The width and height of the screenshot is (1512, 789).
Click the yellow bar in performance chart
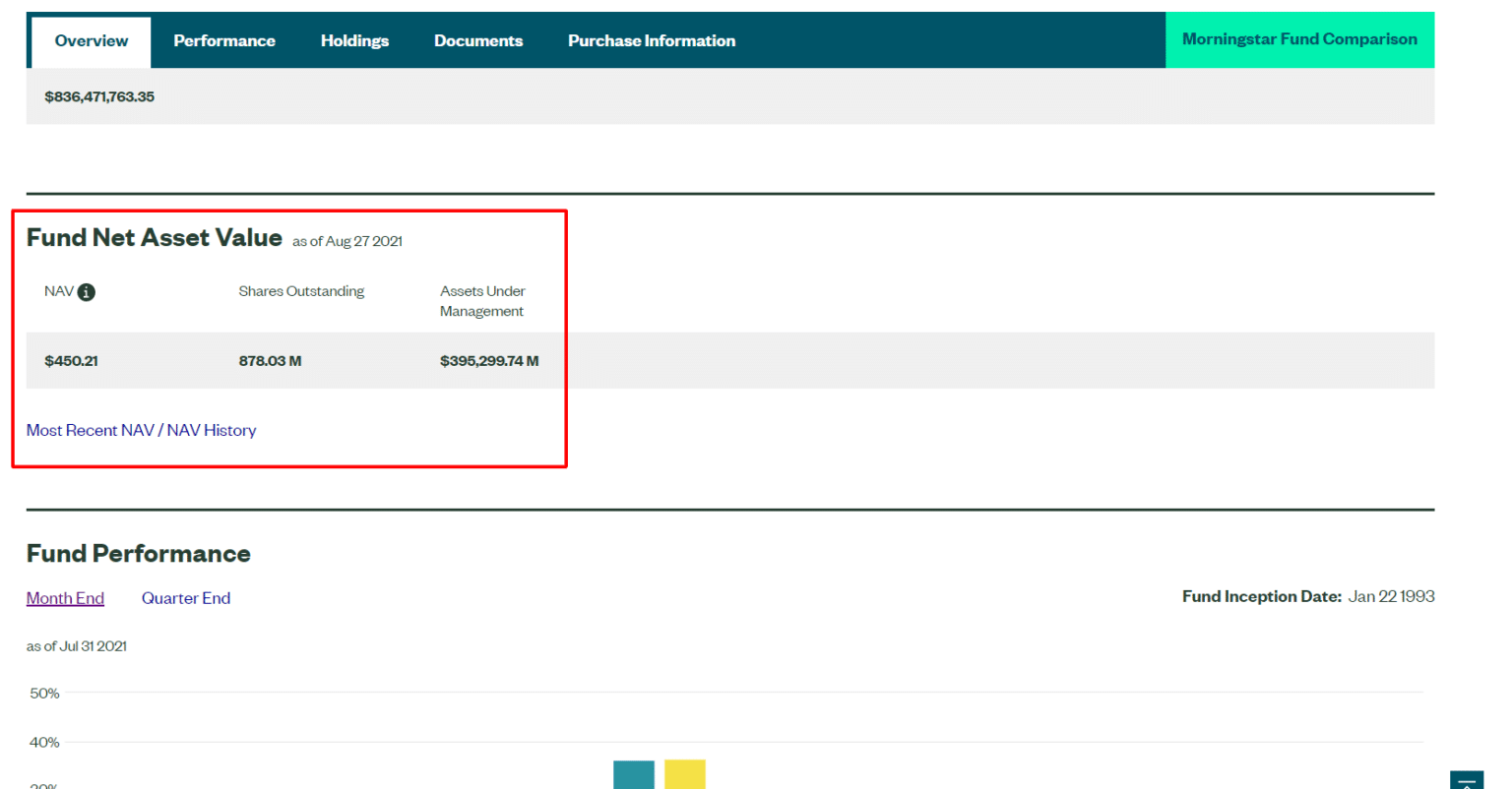pos(684,774)
